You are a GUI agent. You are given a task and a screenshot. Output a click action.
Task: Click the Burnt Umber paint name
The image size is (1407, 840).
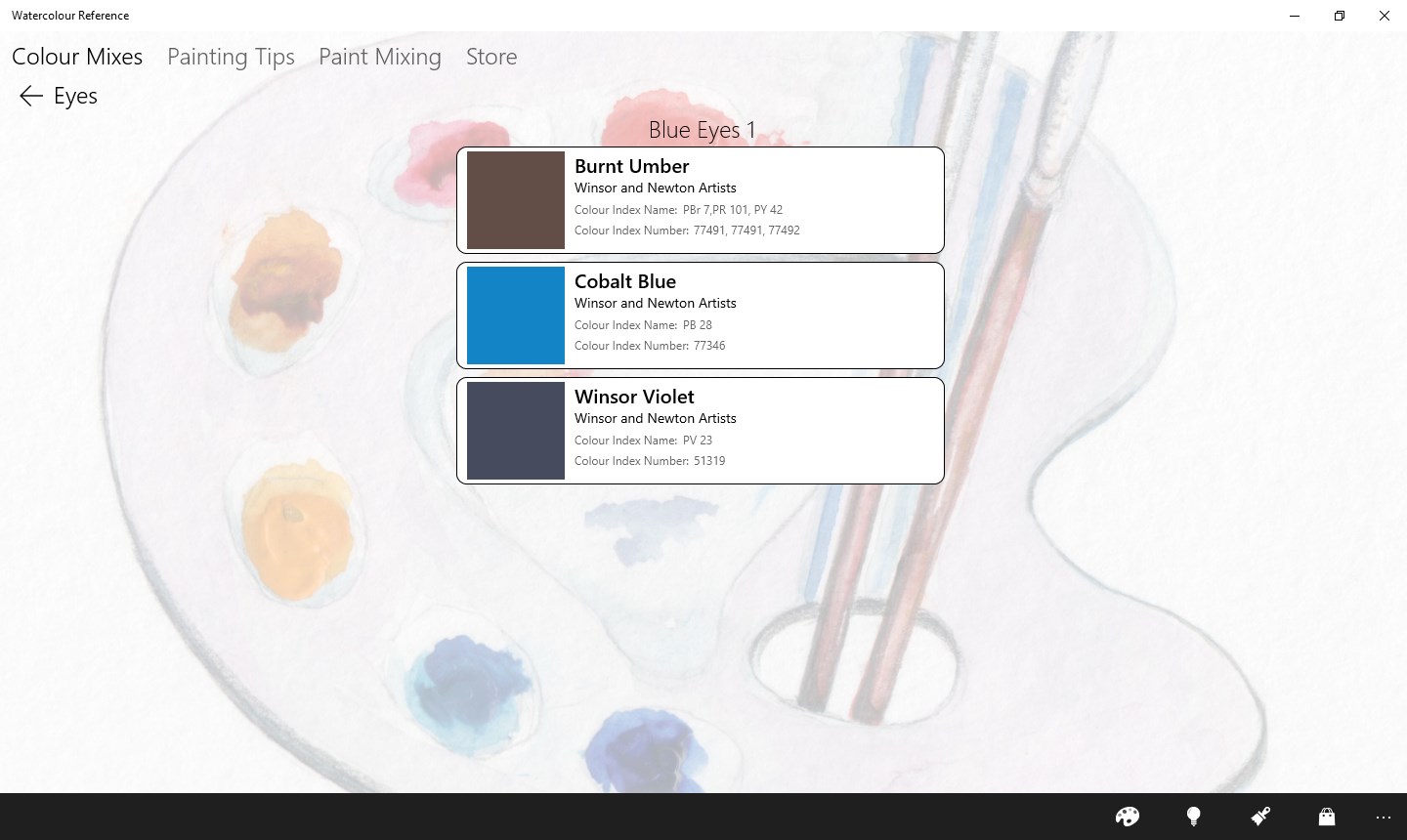[631, 166]
